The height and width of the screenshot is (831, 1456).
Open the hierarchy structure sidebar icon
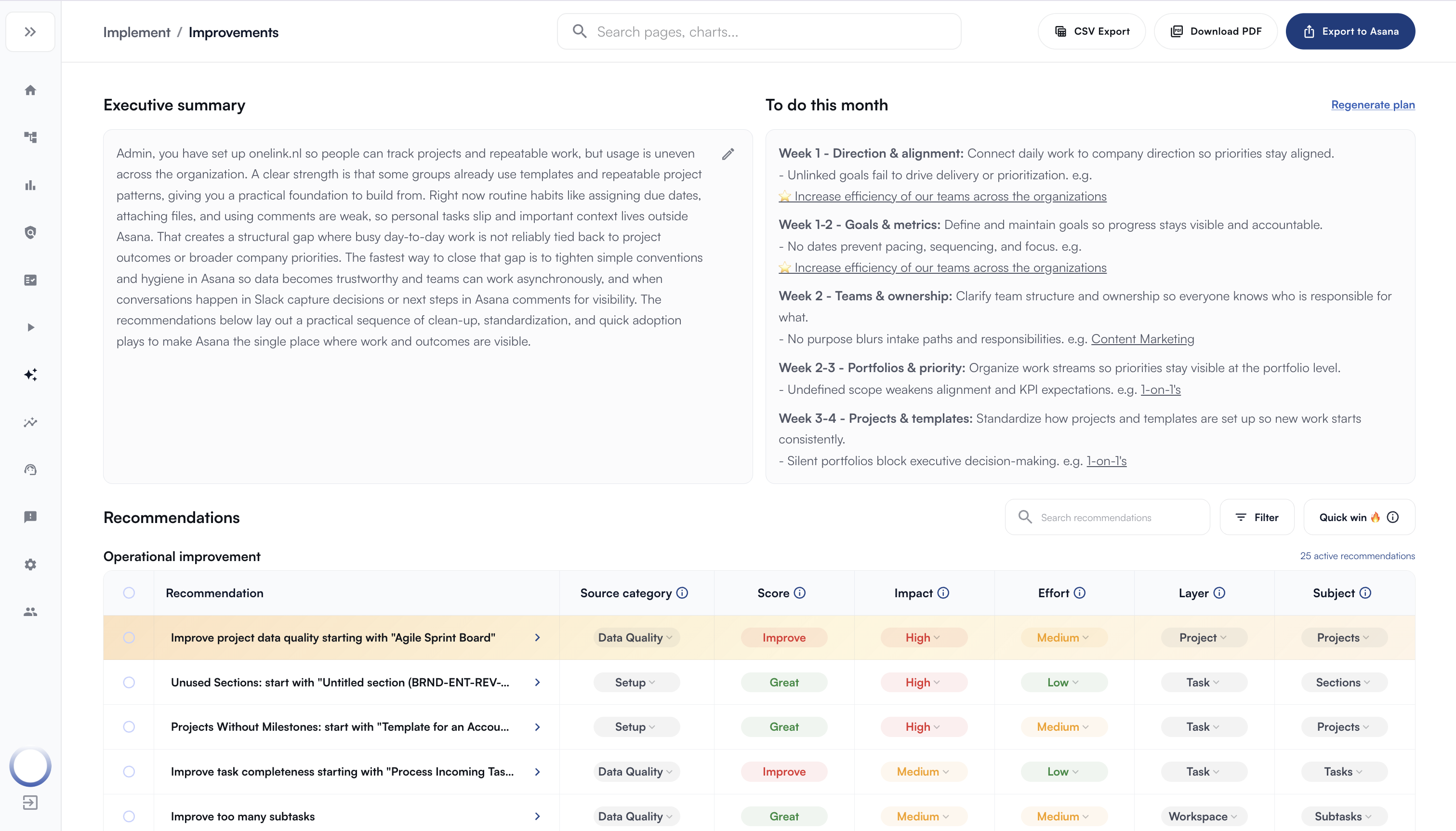click(30, 137)
